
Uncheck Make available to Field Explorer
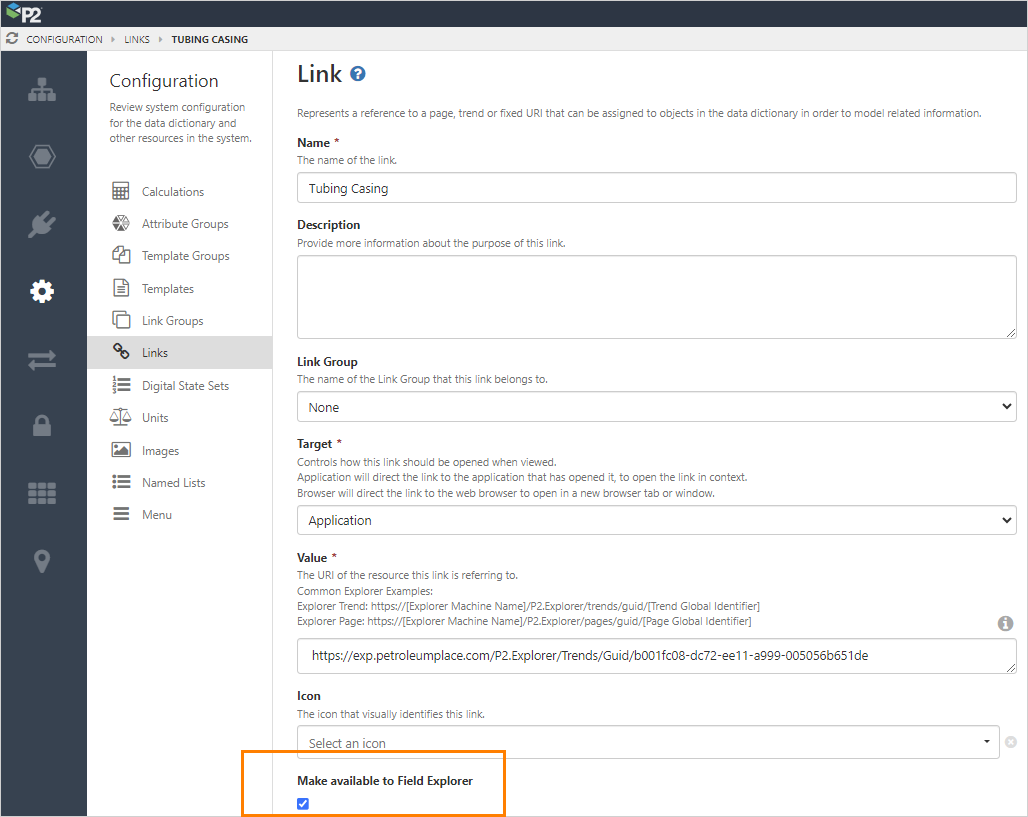pyautogui.click(x=303, y=804)
